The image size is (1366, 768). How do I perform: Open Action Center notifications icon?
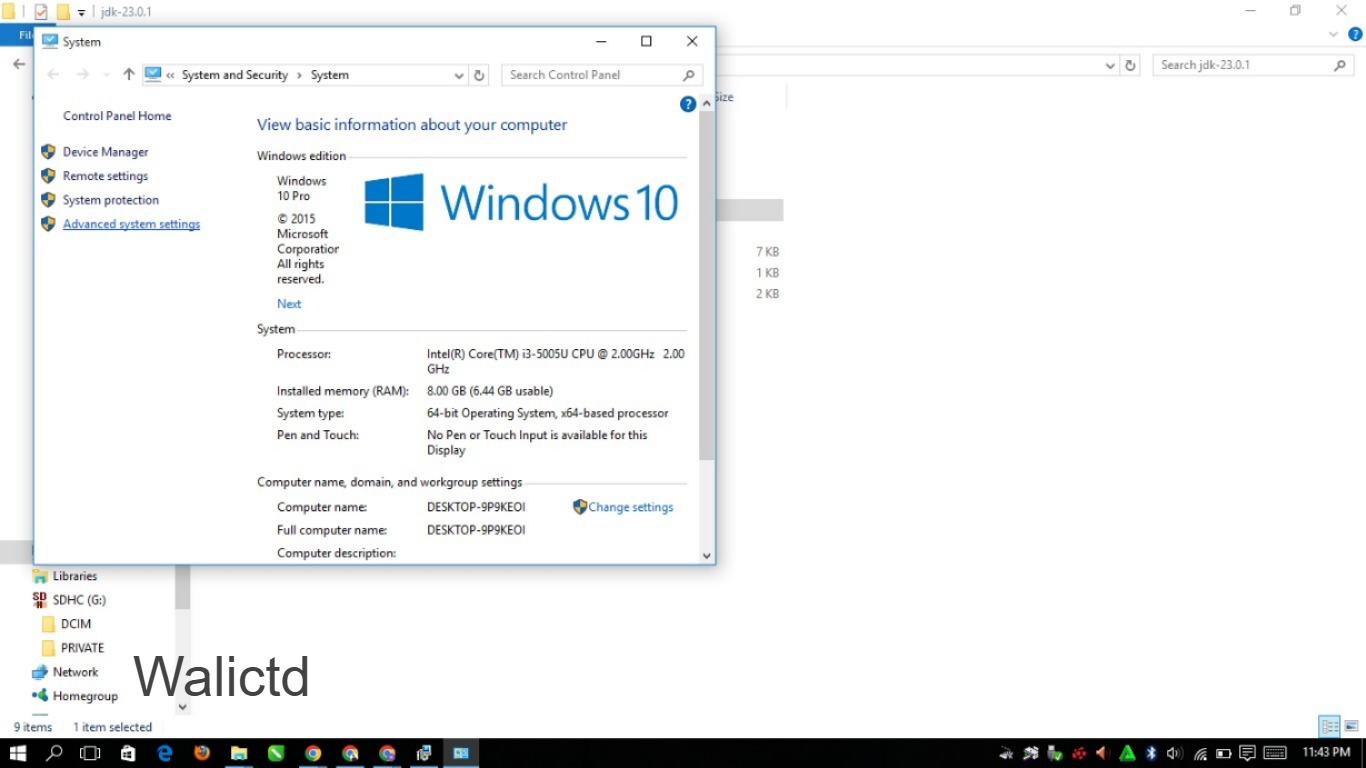[1247, 753]
